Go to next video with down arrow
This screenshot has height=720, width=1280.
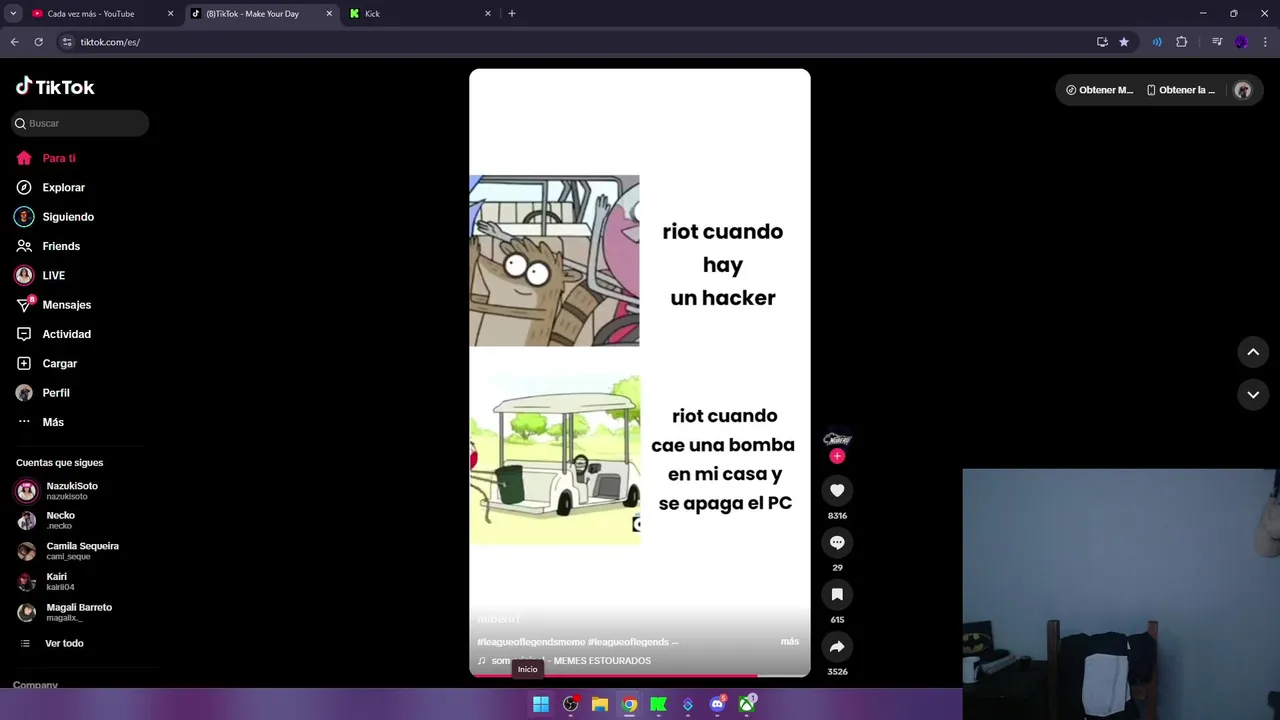(x=1253, y=394)
